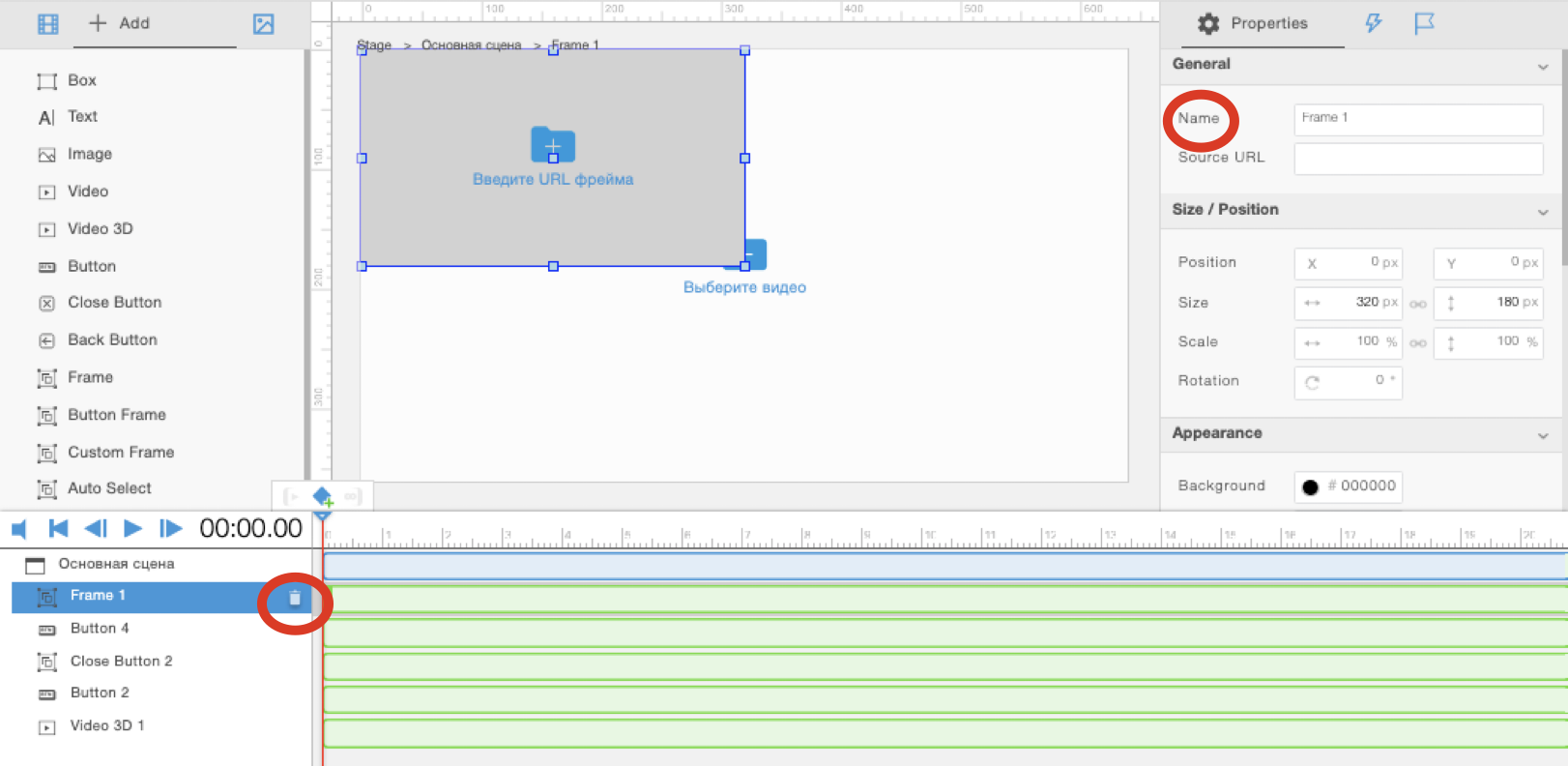Viewport: 1568px width, 766px height.
Task: Add a Button Frame element
Action: click(102, 415)
